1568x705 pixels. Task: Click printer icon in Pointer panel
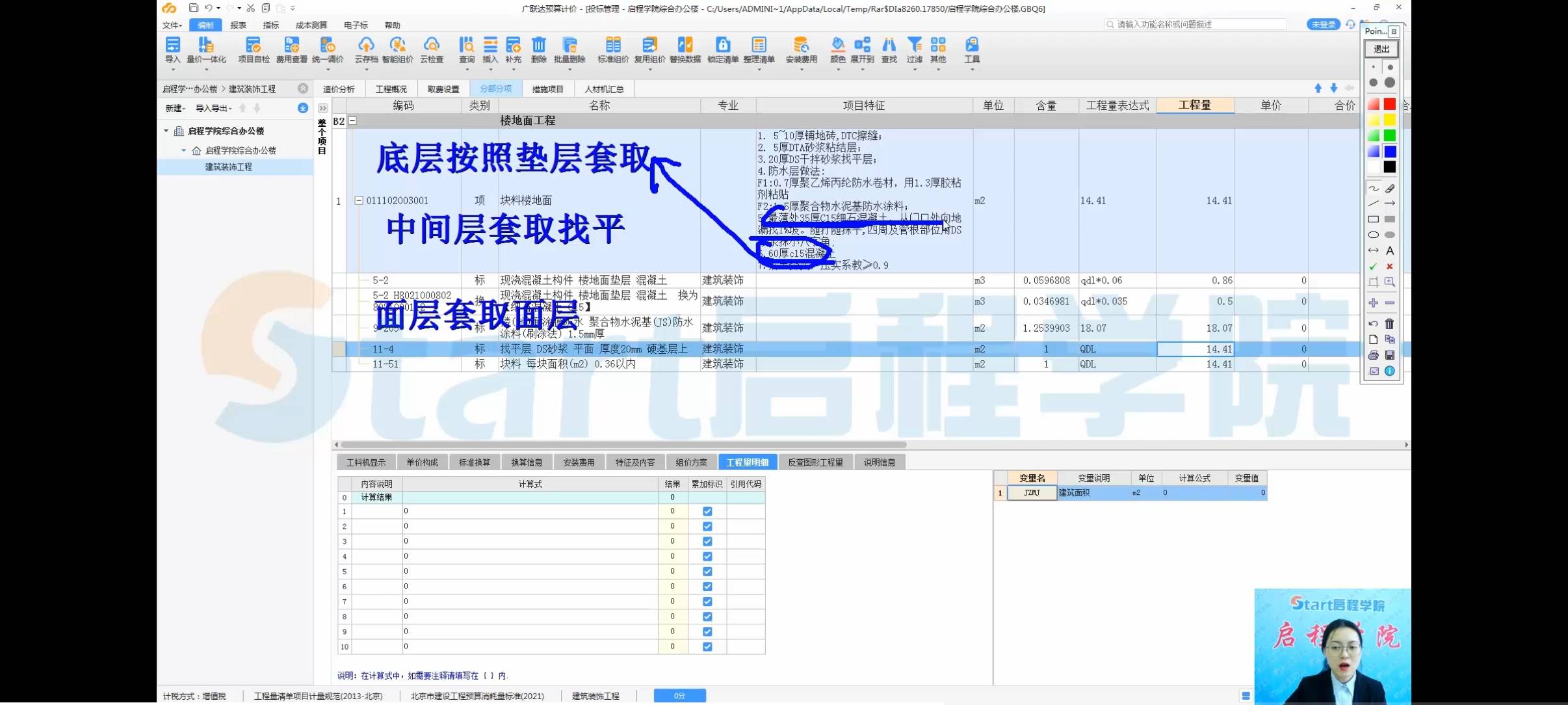[1373, 355]
